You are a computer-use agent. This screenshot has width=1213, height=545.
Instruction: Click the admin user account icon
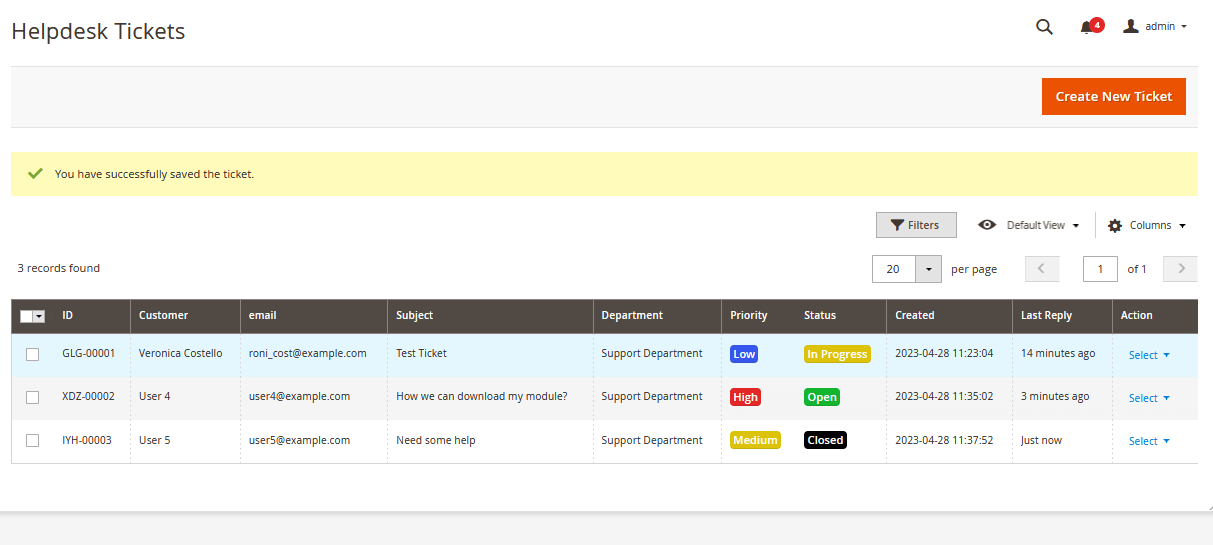[1131, 26]
